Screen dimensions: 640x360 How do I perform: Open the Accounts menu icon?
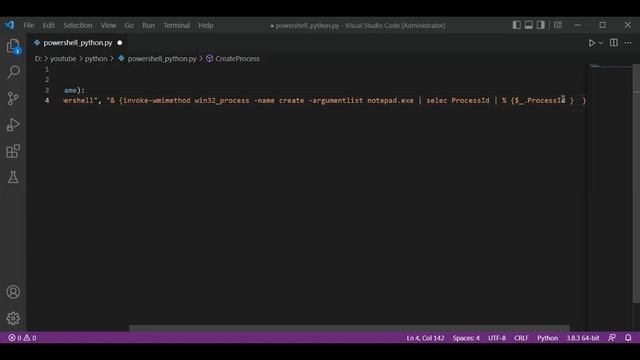click(13, 292)
